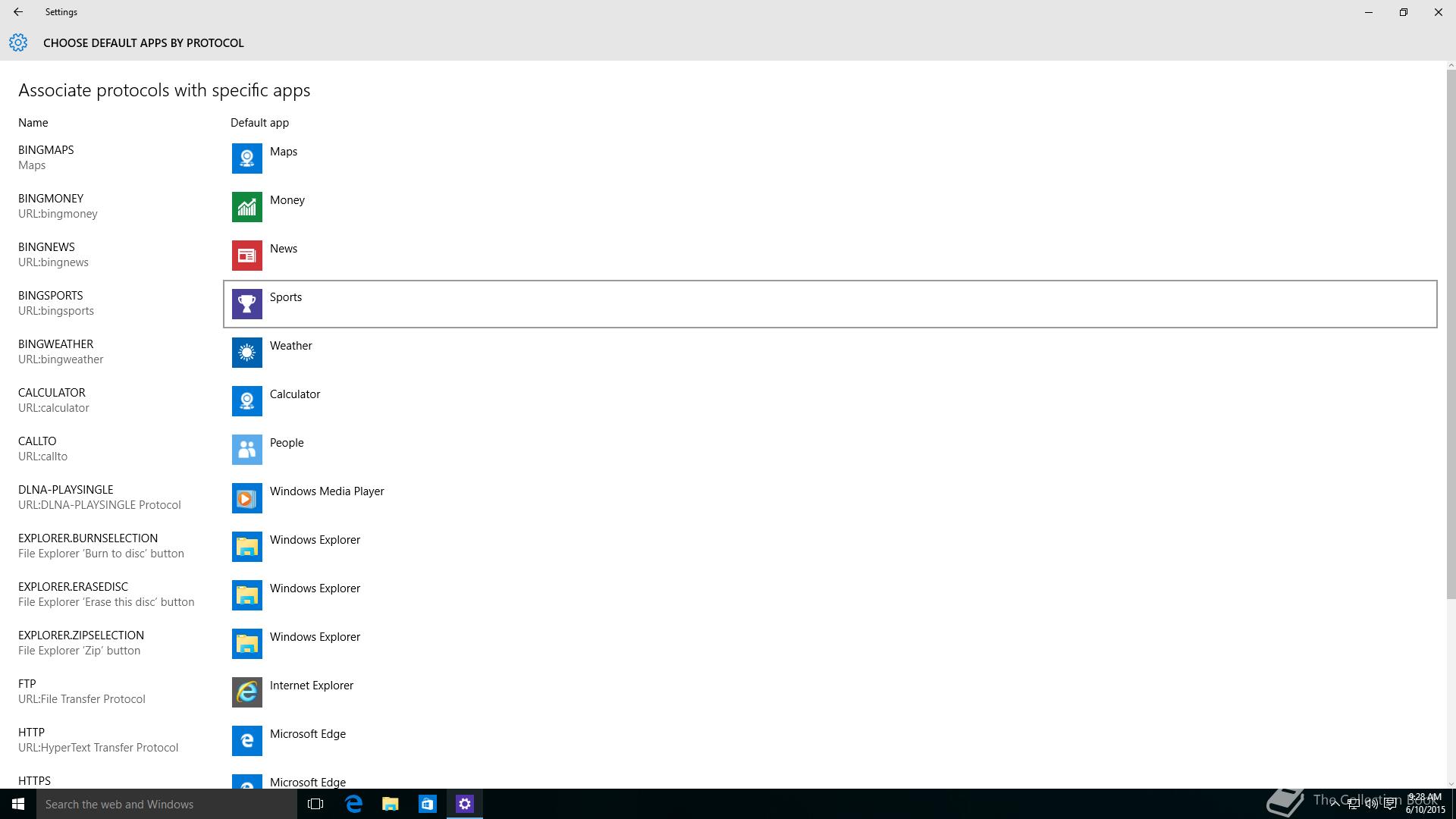Change Microsoft Edge default for HTTP

tap(830, 741)
